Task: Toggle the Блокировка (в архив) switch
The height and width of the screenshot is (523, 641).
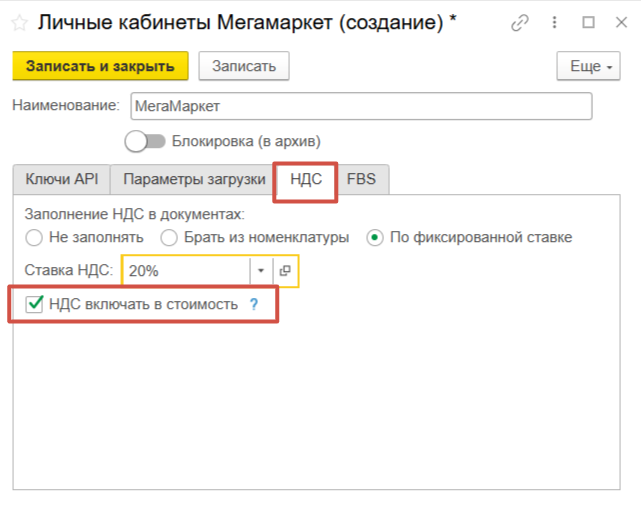Action: click(146, 141)
